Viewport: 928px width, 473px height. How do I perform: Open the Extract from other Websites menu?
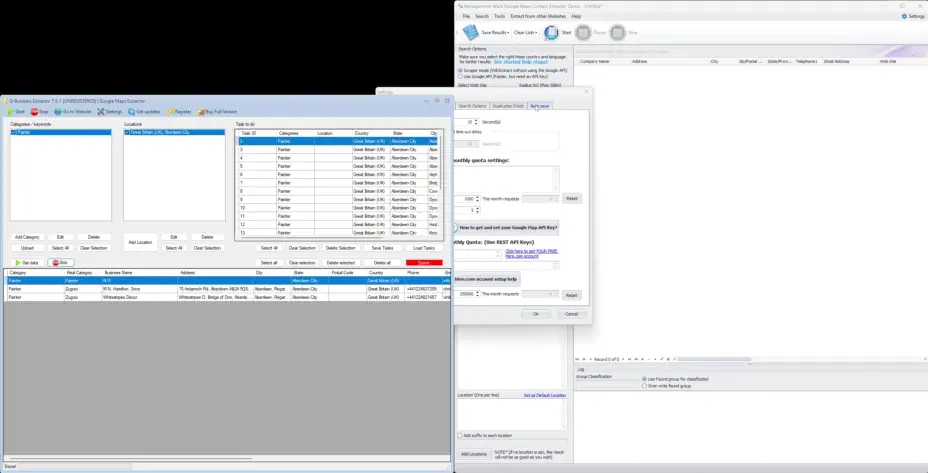click(530, 16)
